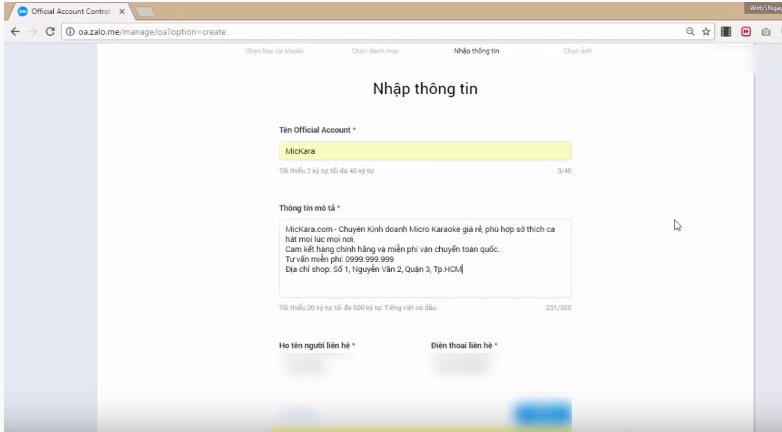Click the browser forward arrow
The height and width of the screenshot is (432, 782).
33,31
